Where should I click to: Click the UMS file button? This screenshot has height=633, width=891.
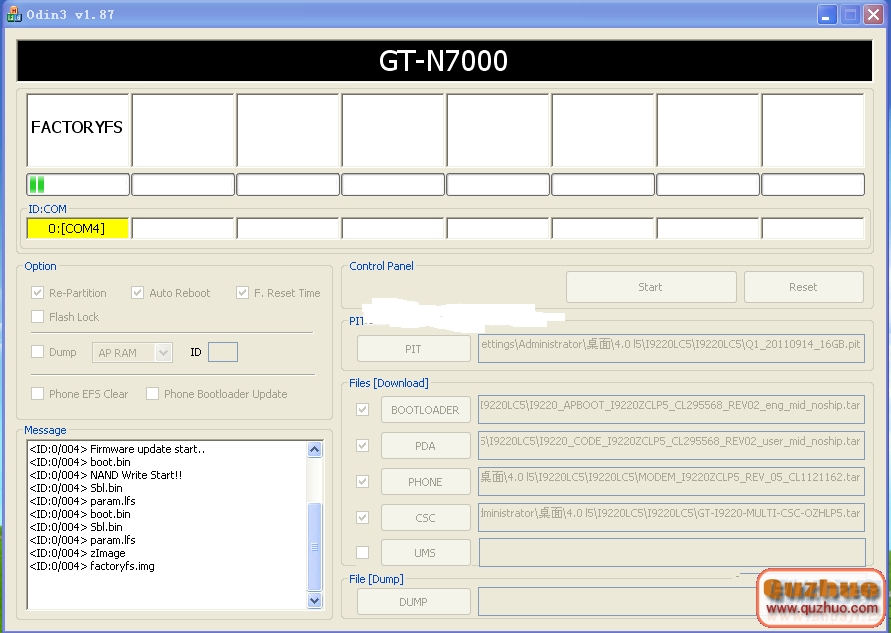426,553
